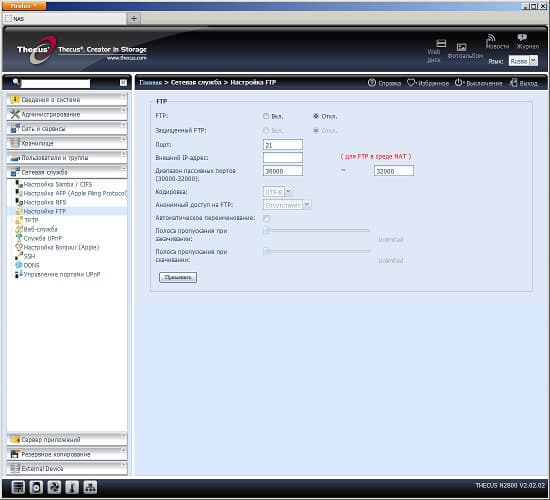Viewport: 550px width, 500px height.
Task: Expand Сеть и сервисы section
Action: [x=67, y=129]
